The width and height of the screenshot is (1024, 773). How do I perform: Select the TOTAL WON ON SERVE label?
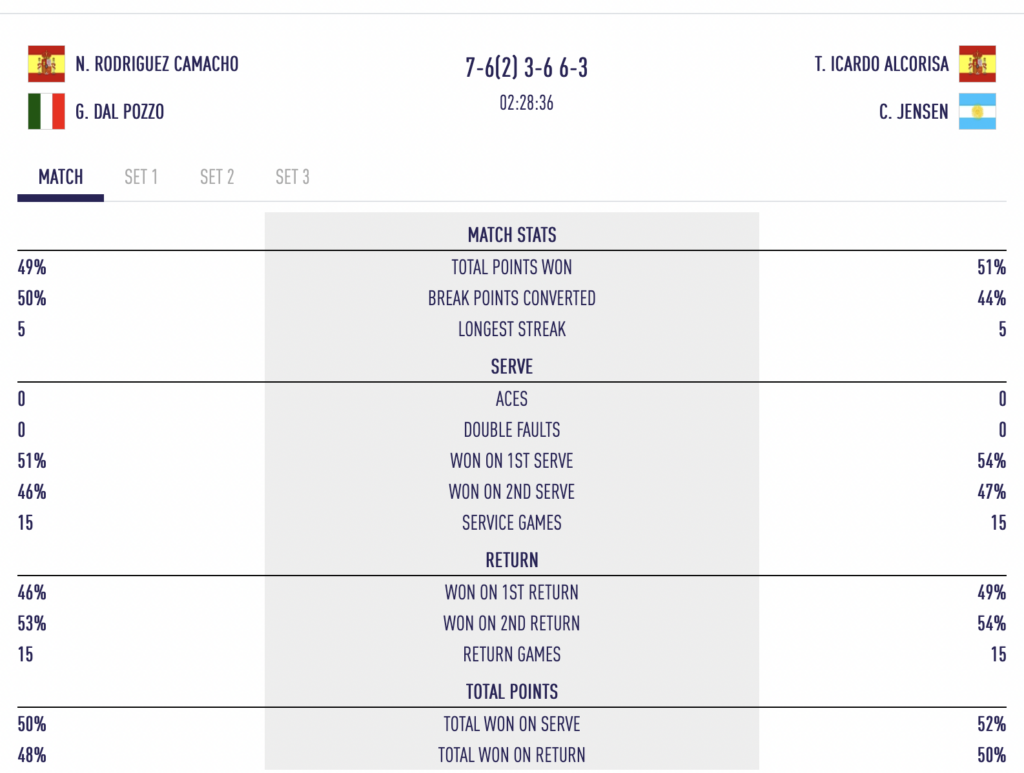coord(512,724)
